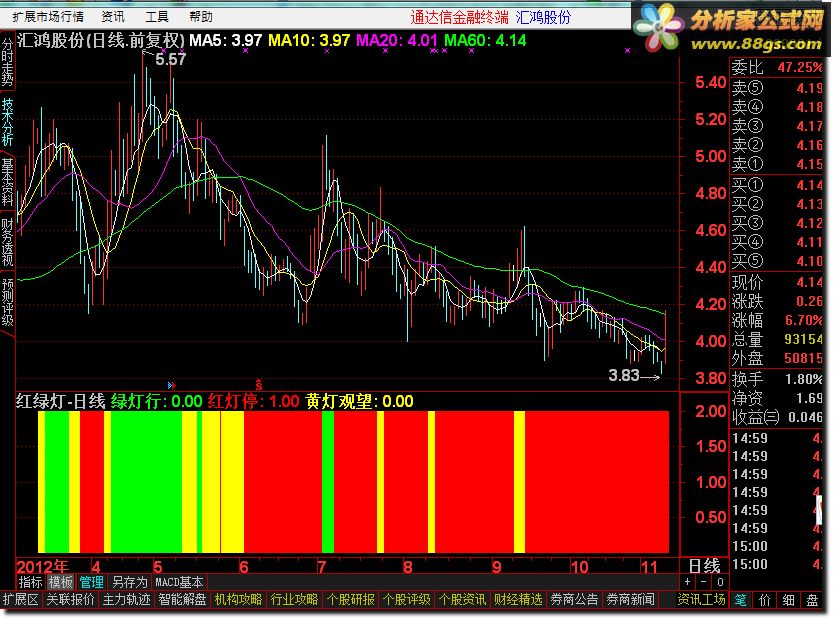Image resolution: width=833 pixels, height=619 pixels.
Task: Select the 模板 tab
Action: pos(61,582)
